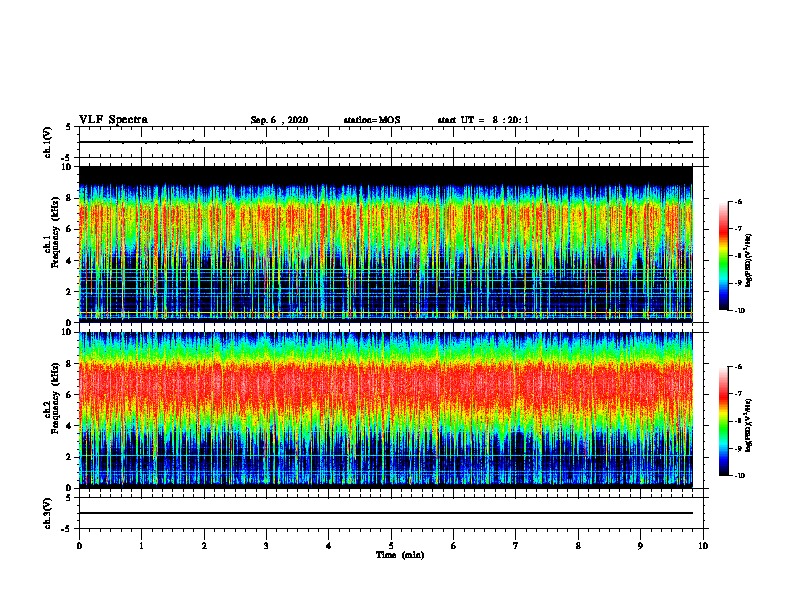Click the ch.1 voltage waveform trace

(386, 142)
